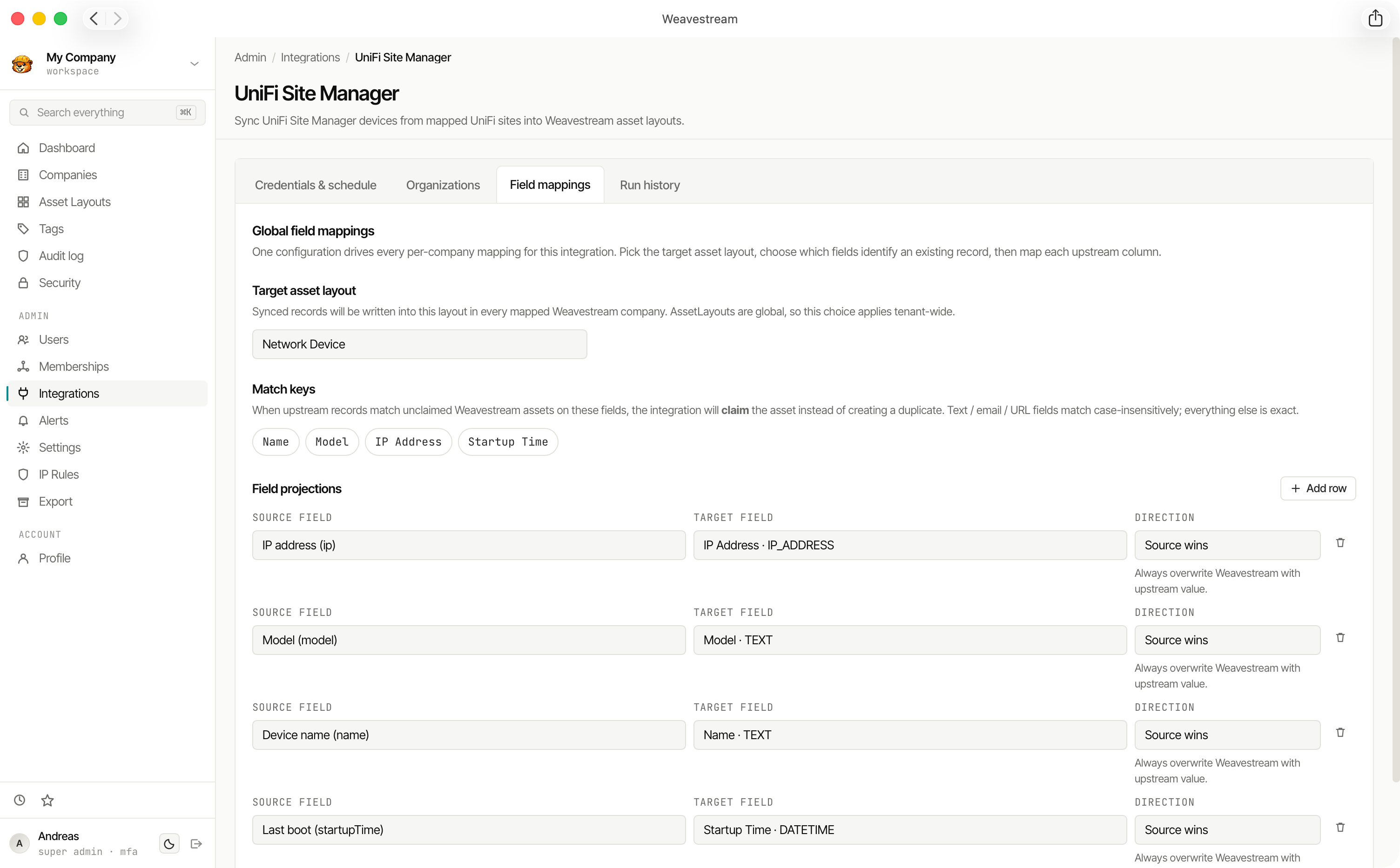Viewport: 1400px width, 868px height.
Task: Click the Profile person icon
Action: 23,559
